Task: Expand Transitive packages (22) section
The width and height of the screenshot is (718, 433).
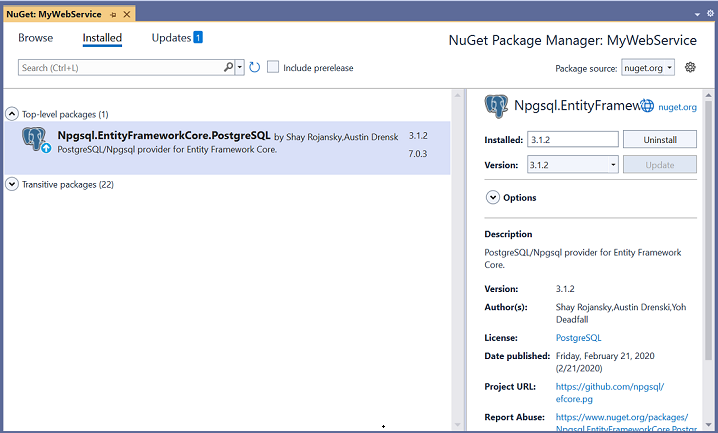Action: pyautogui.click(x=11, y=184)
